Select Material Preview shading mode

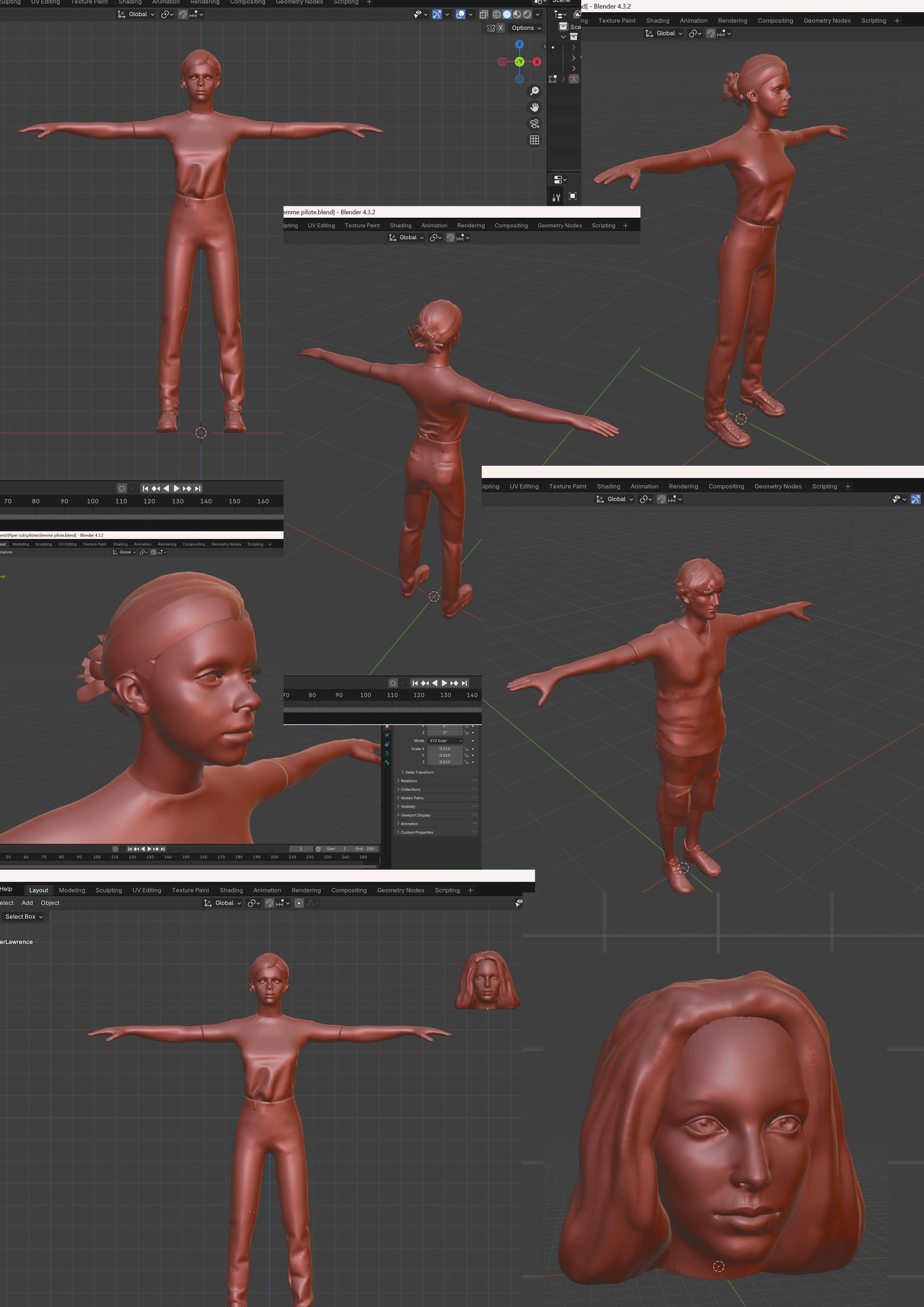pos(517,14)
